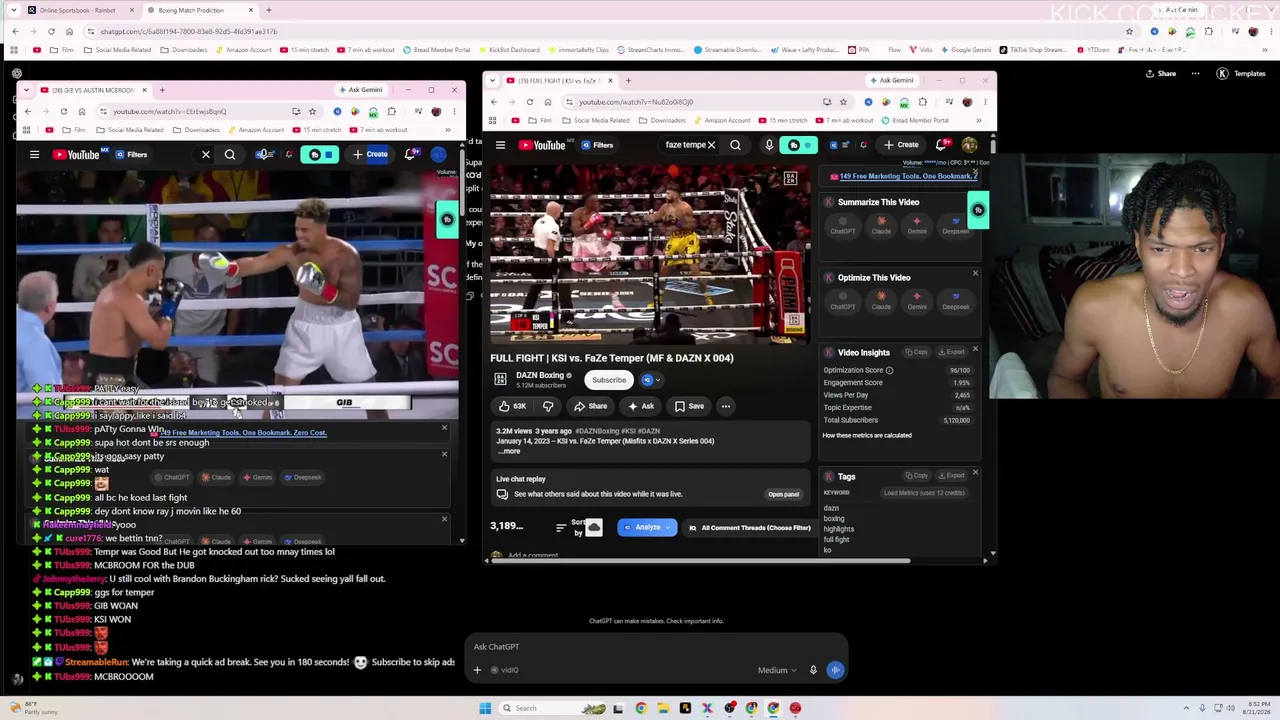Click the KSI vs FaZe Temper video player
1280x720 pixels.
pyautogui.click(x=649, y=253)
